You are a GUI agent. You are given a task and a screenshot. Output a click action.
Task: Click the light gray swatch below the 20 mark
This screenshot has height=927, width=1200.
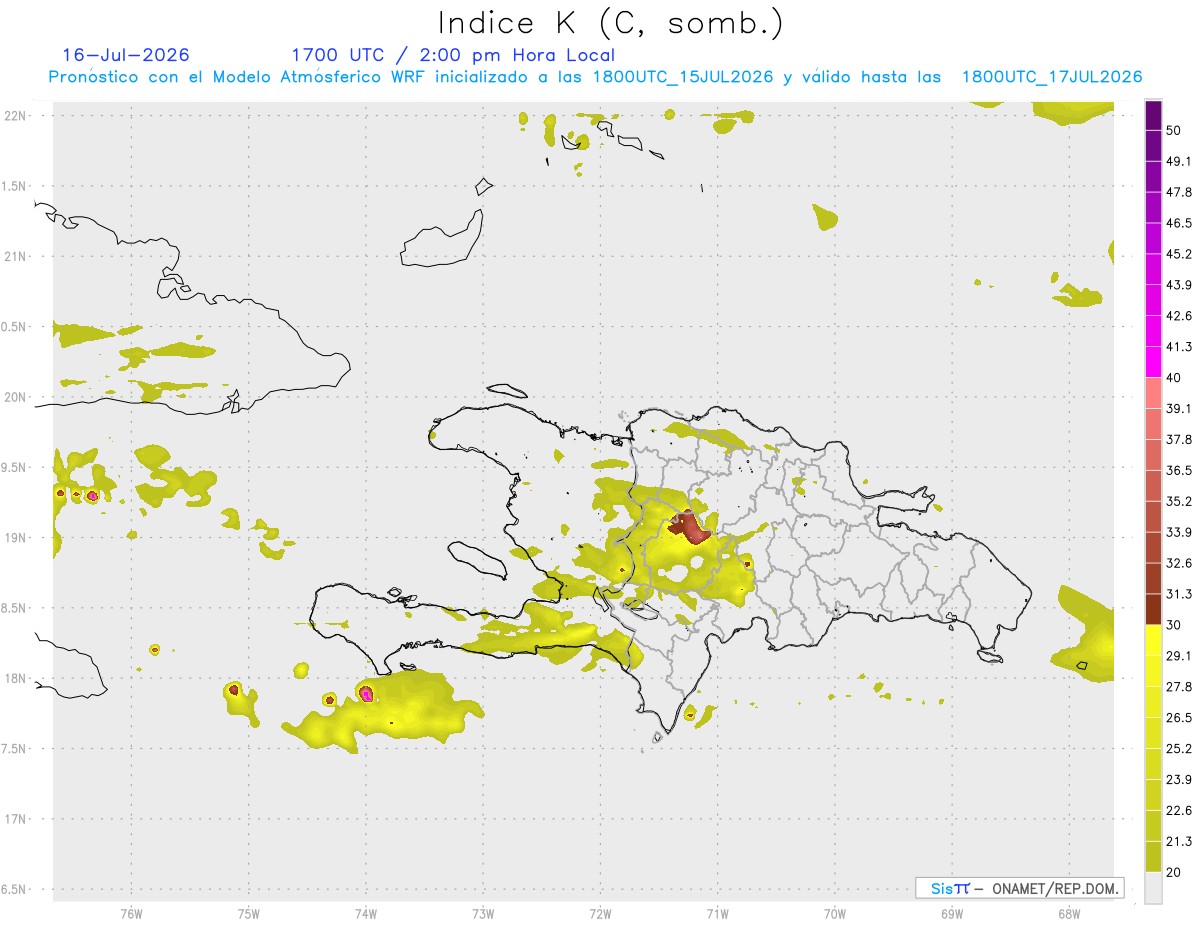click(x=1153, y=888)
